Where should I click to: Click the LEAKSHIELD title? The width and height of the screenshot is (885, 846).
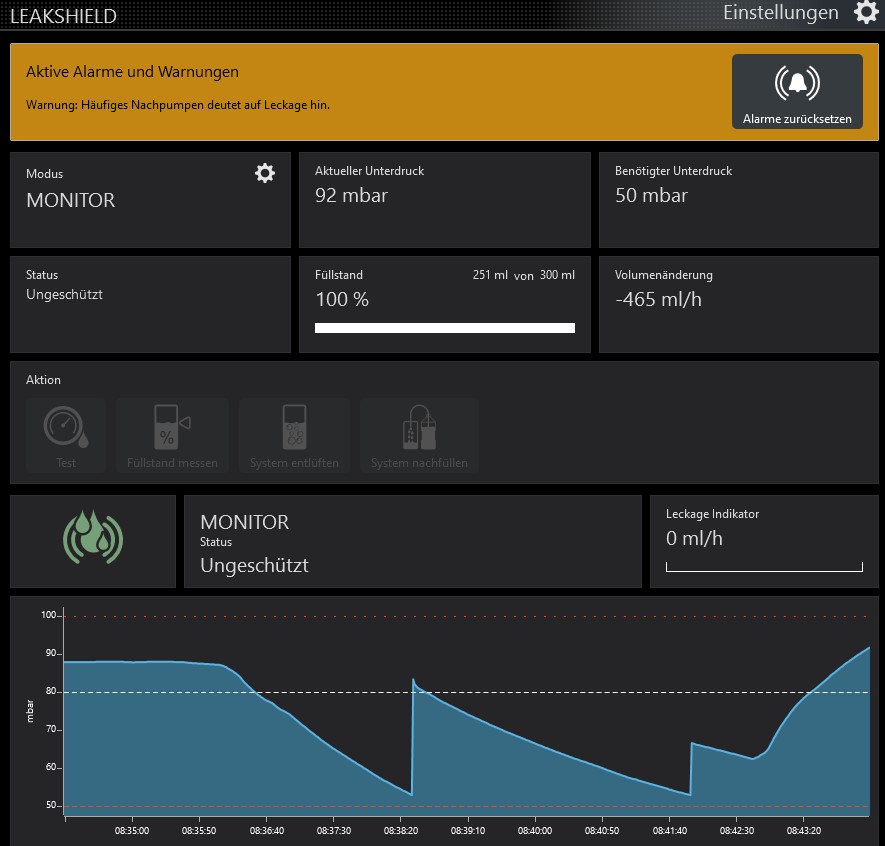point(63,16)
